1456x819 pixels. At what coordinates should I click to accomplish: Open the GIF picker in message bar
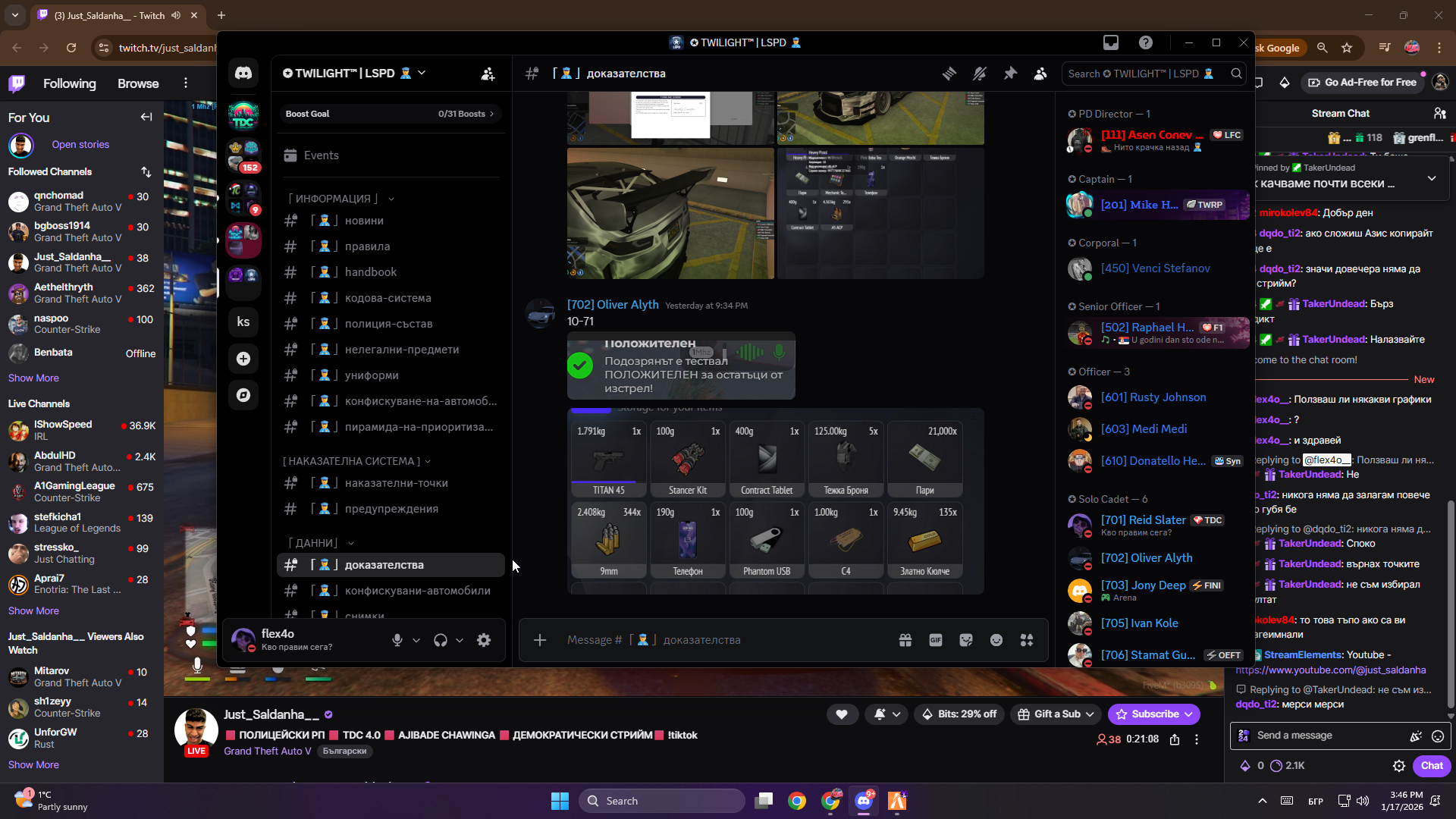(x=936, y=640)
